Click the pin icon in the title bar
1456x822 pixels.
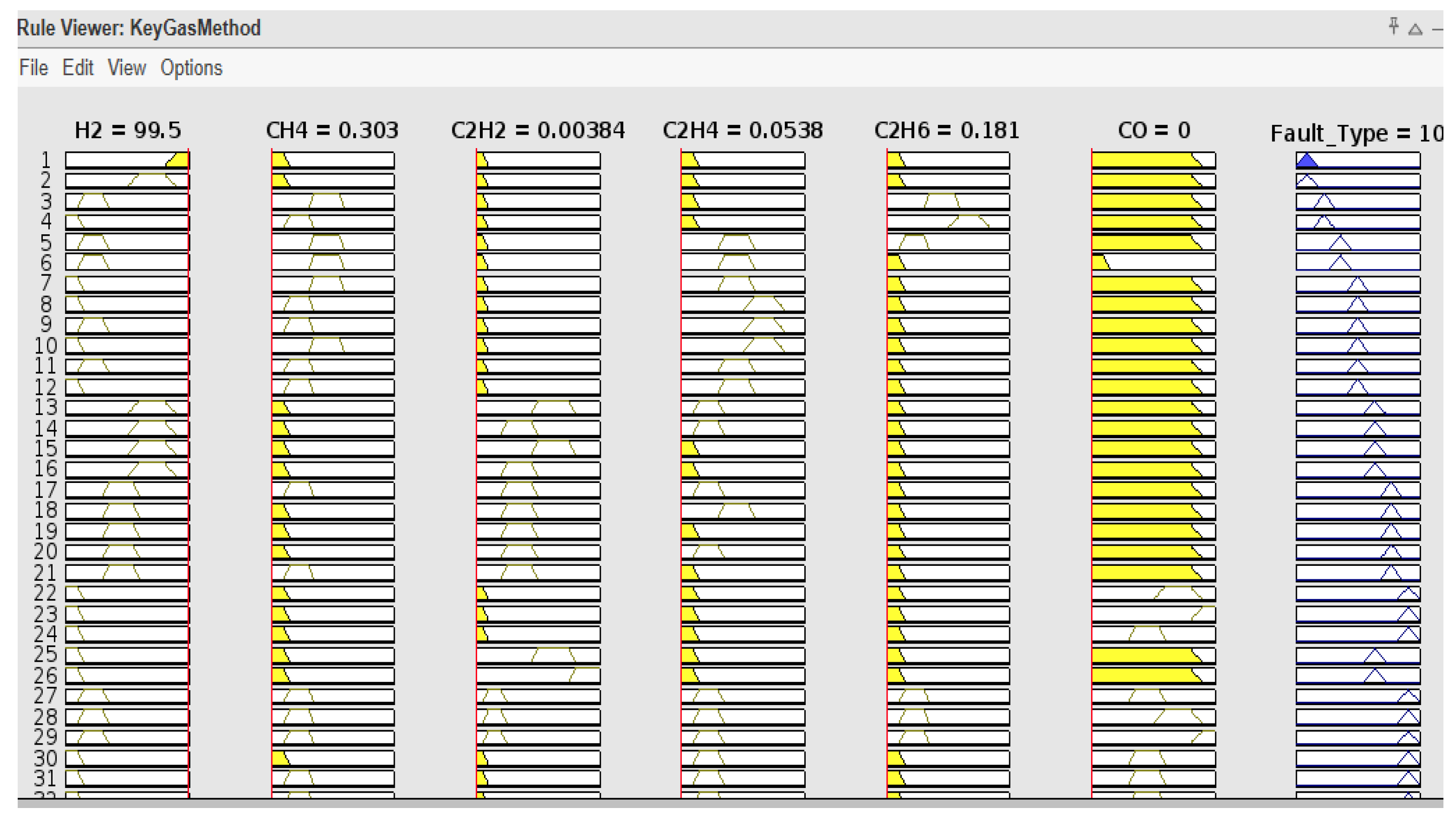coord(1393,26)
